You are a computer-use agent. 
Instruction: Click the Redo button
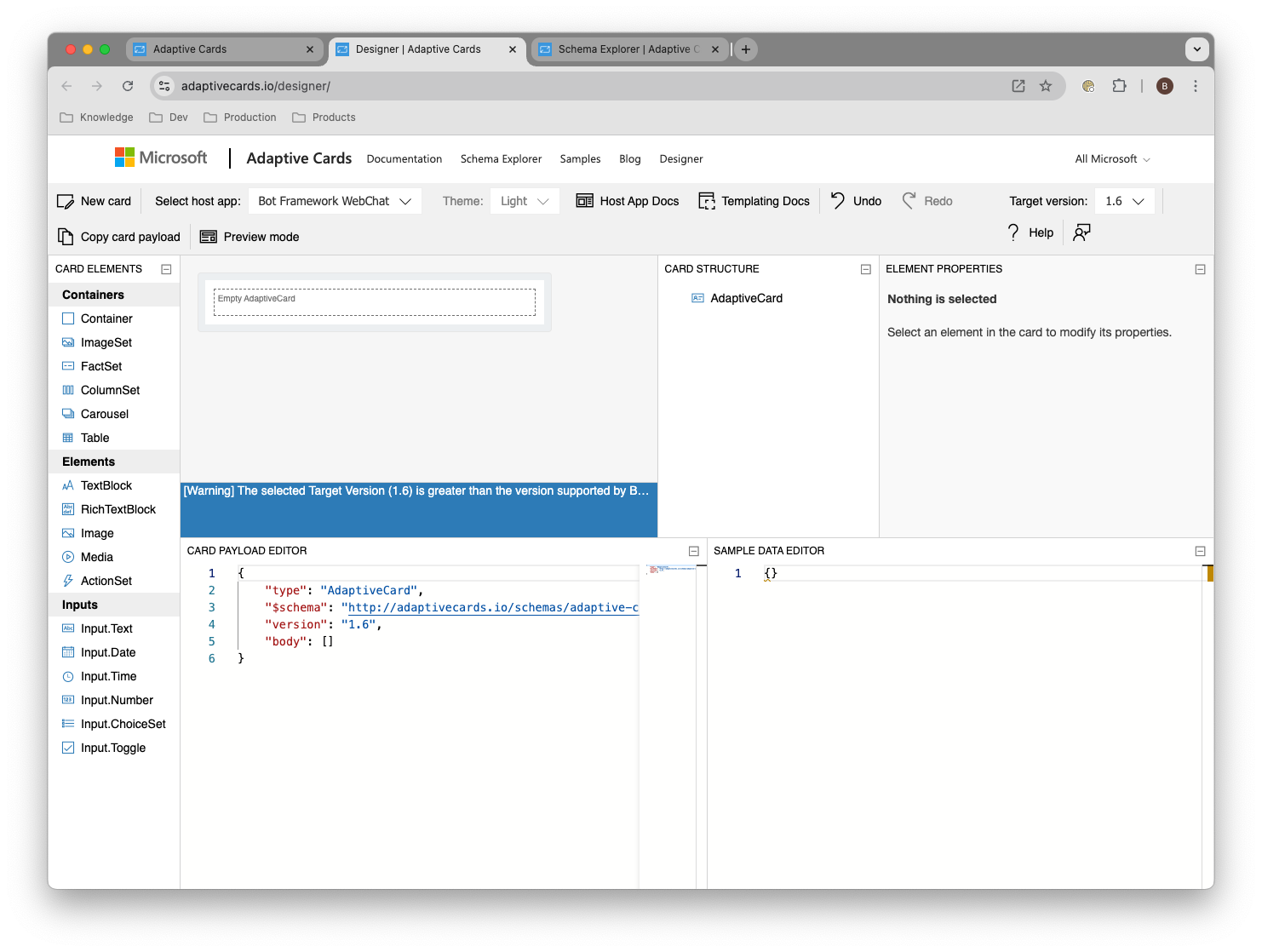[927, 201]
